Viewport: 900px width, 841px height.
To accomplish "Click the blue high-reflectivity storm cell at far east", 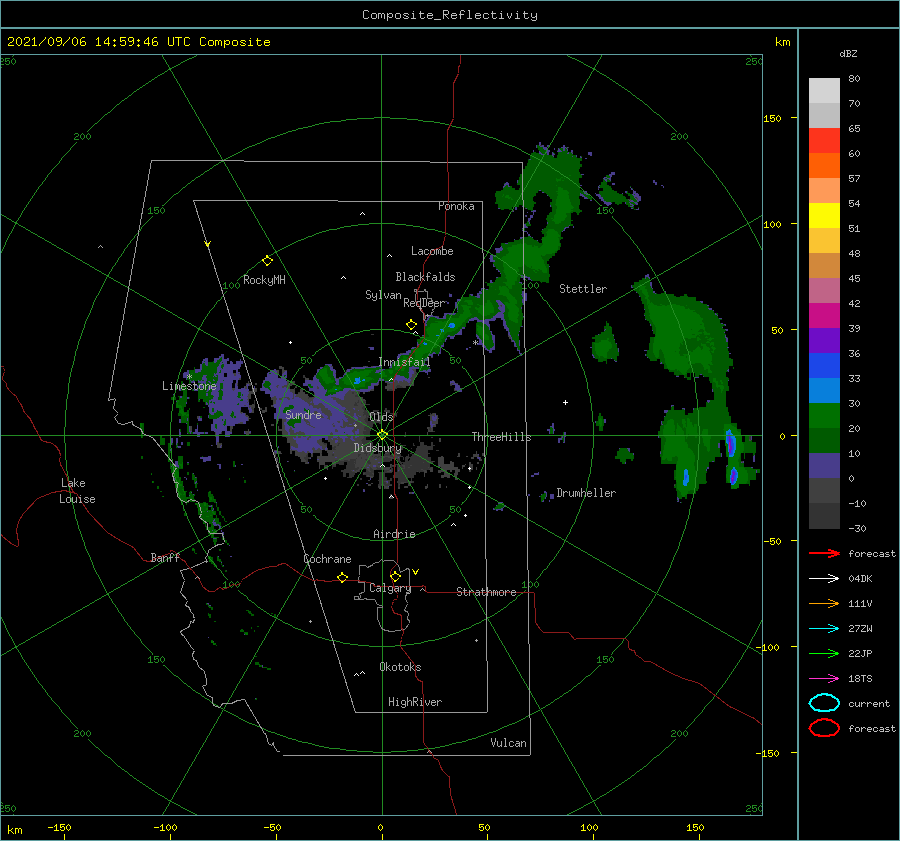I will coord(731,444).
